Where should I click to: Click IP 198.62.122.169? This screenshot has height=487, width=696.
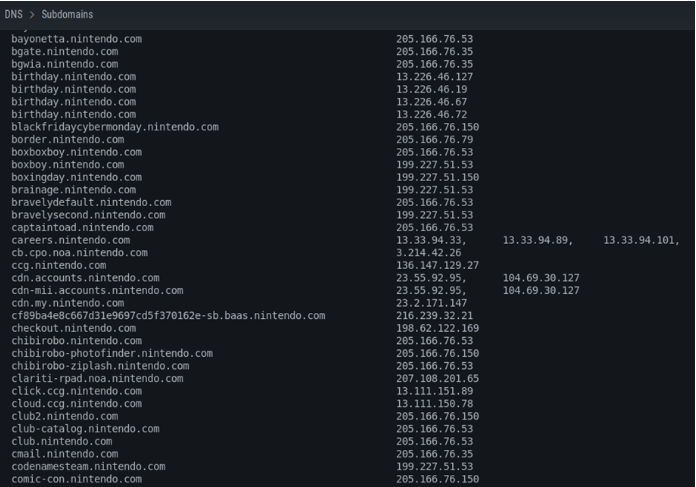pyautogui.click(x=437, y=328)
